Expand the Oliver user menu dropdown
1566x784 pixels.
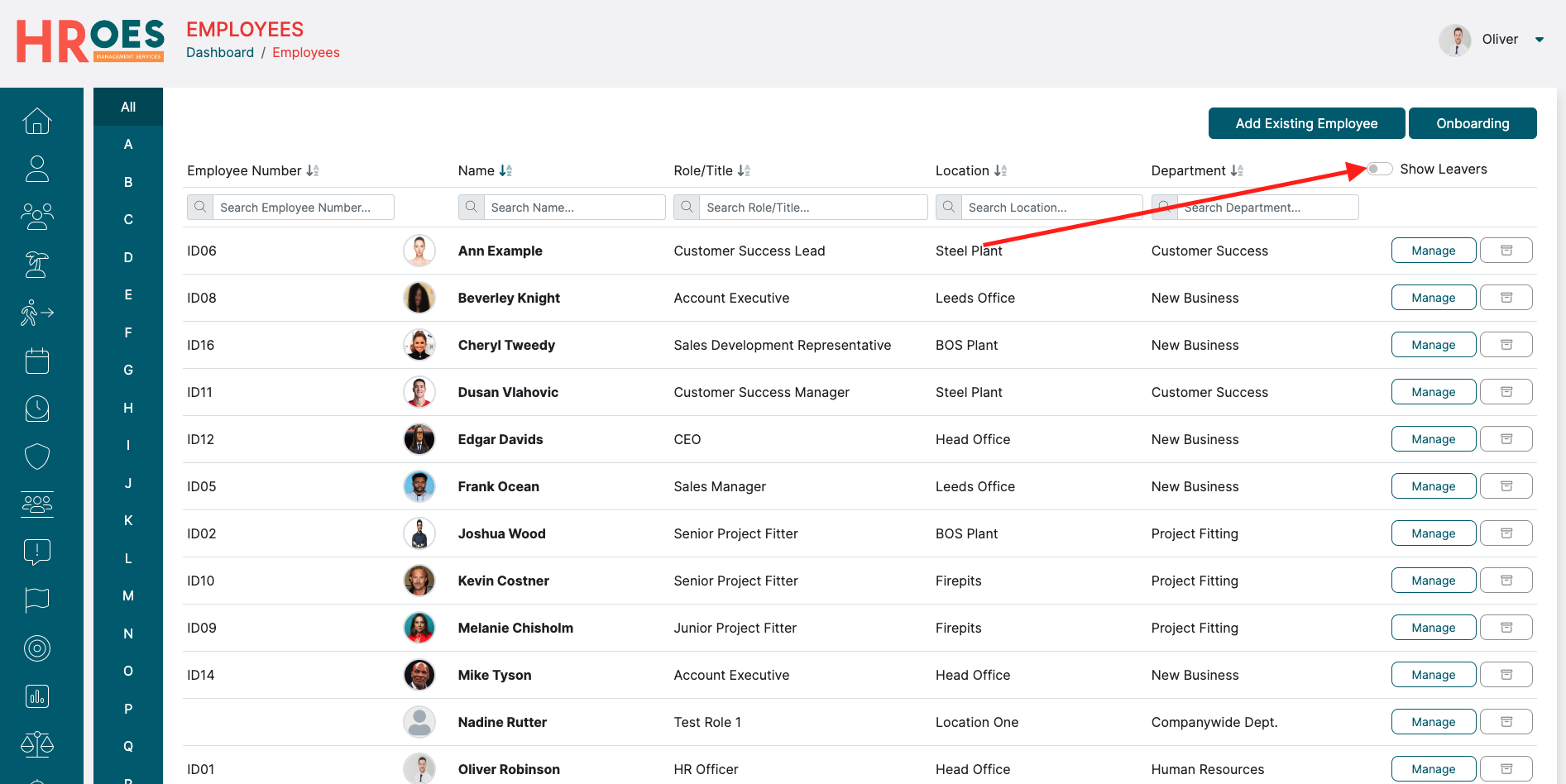click(x=1539, y=40)
